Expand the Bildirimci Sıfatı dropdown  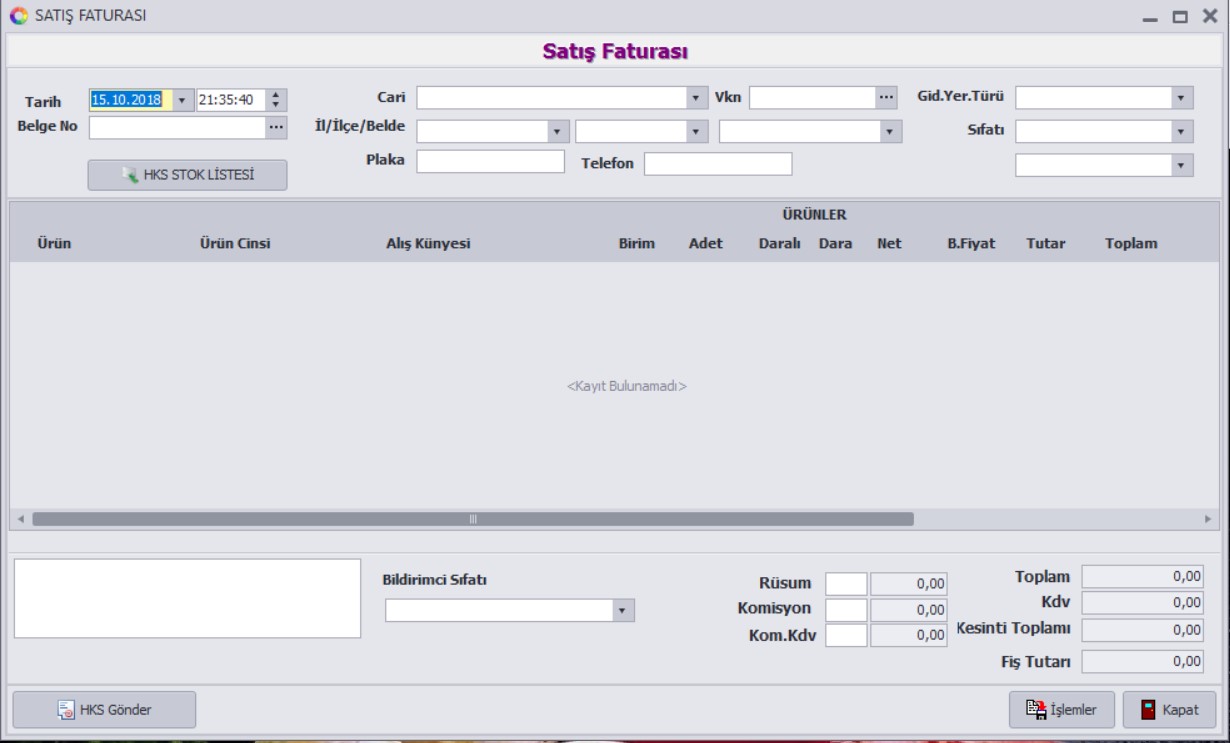pos(624,610)
